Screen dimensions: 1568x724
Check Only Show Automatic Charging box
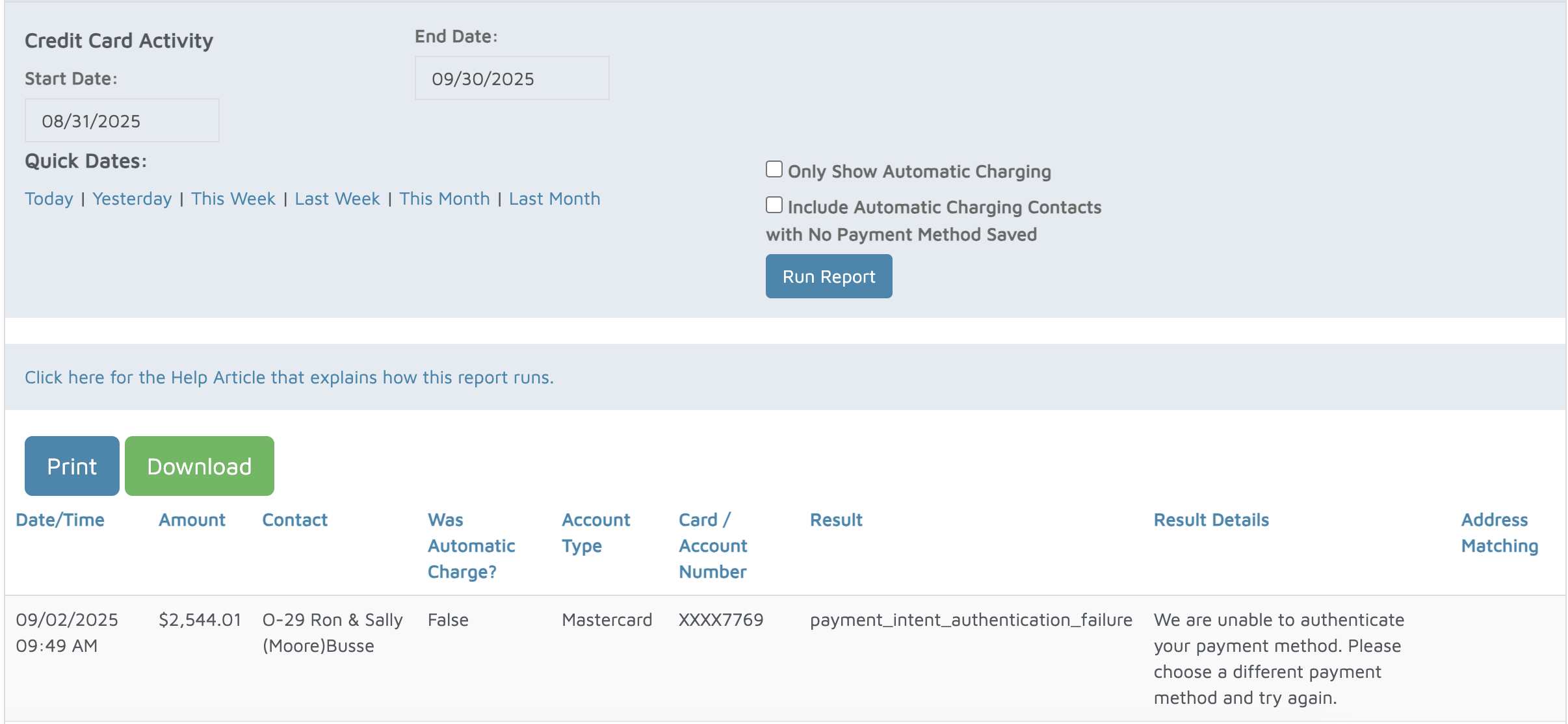click(x=774, y=170)
